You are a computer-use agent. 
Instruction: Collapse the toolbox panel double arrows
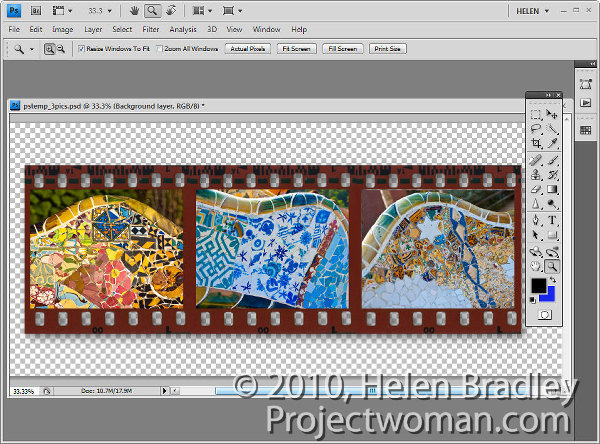548,95
